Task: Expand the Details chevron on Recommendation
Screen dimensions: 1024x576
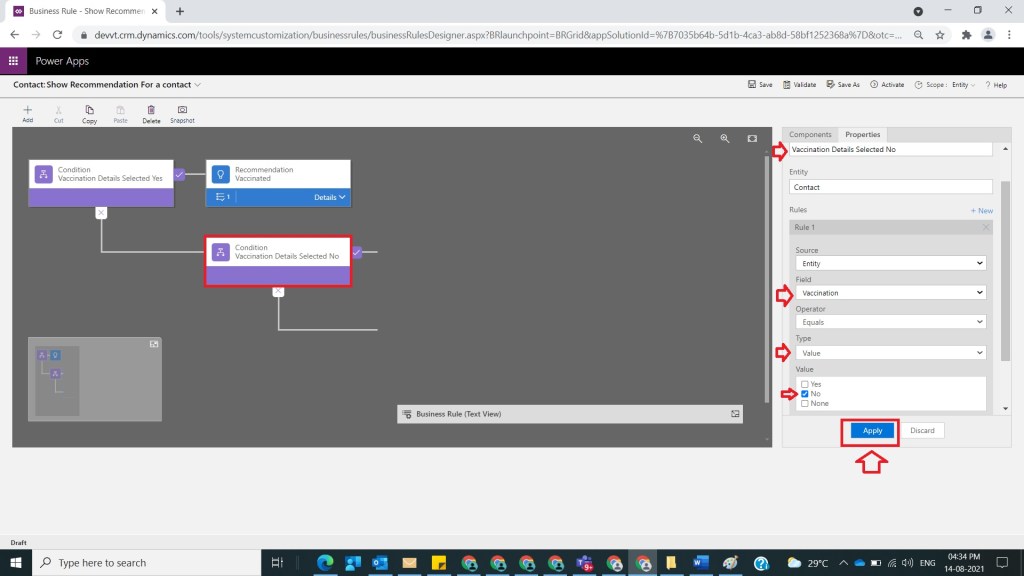Action: point(330,198)
